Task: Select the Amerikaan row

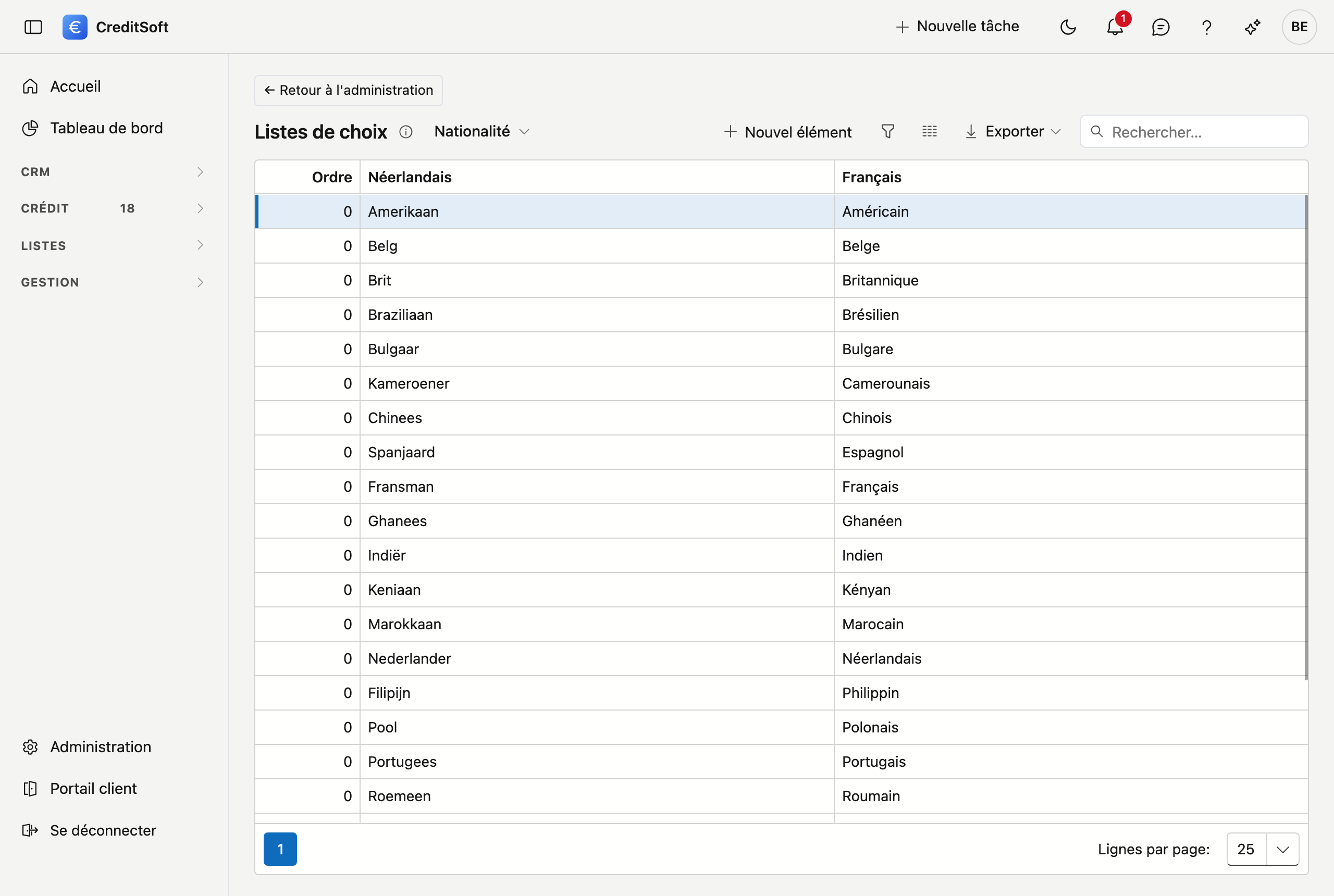Action: click(x=781, y=211)
